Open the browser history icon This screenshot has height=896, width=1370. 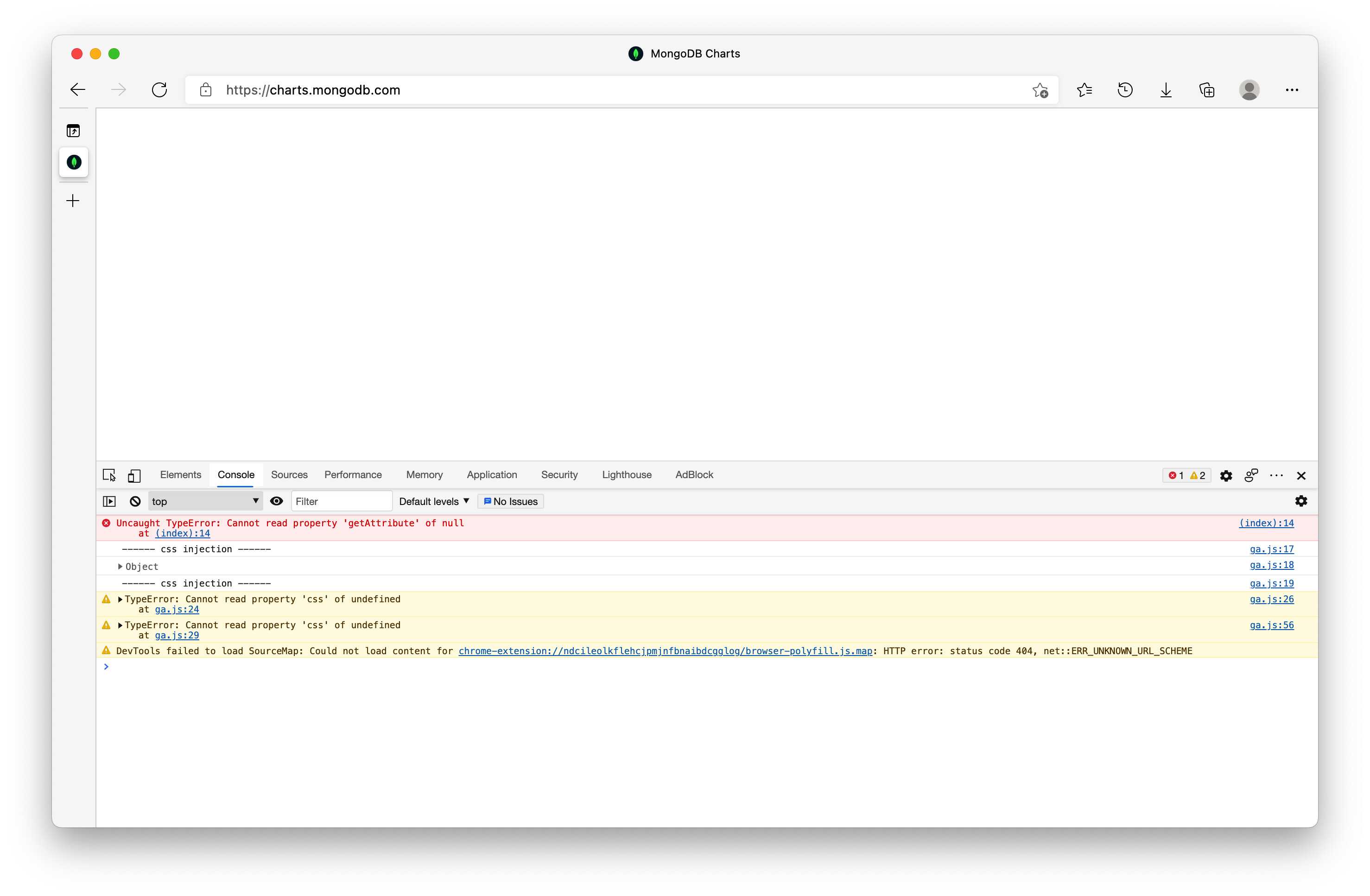coord(1125,90)
